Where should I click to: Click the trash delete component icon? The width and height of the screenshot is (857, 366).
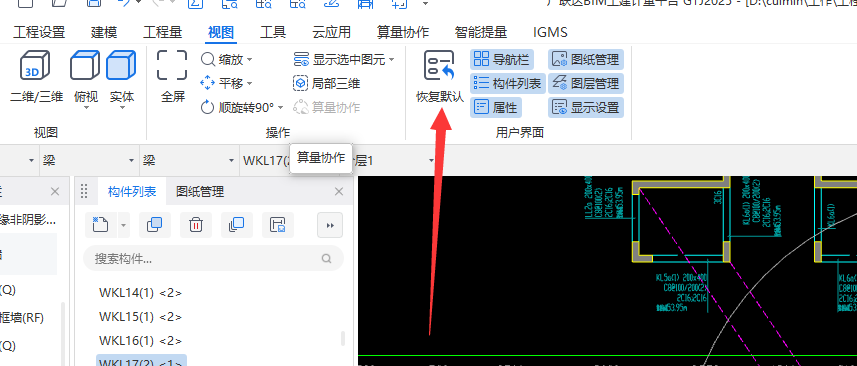point(196,225)
